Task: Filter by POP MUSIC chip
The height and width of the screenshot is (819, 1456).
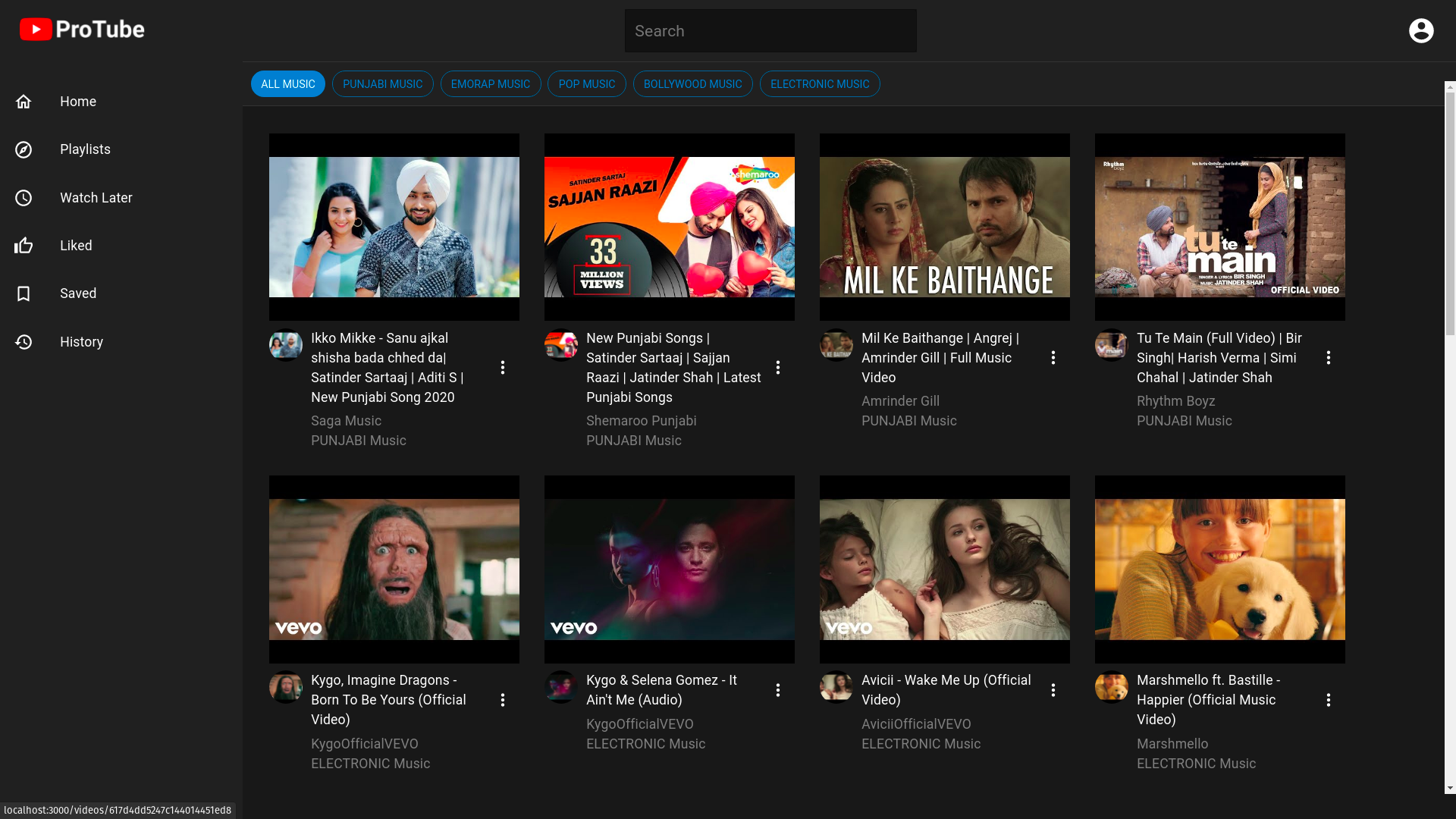Action: 587,84
